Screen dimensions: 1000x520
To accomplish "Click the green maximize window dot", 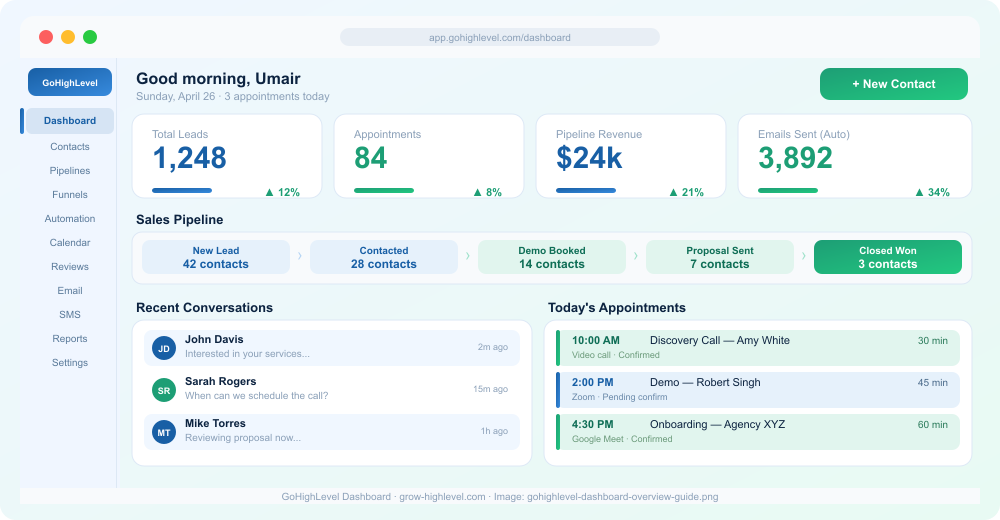I will click(x=90, y=37).
